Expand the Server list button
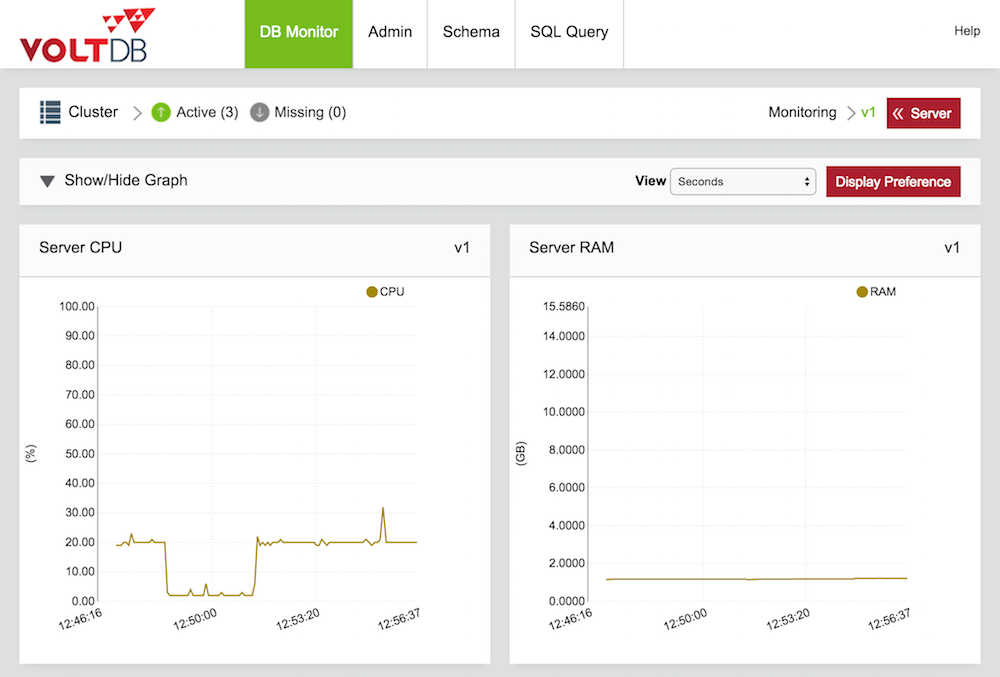 click(923, 113)
